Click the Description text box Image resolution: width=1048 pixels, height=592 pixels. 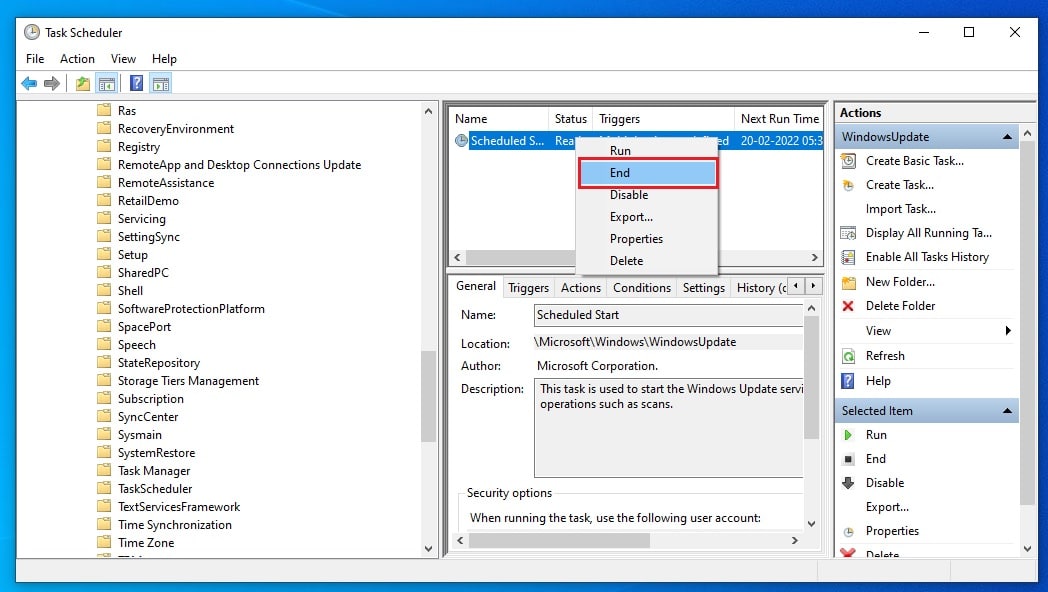pos(668,428)
